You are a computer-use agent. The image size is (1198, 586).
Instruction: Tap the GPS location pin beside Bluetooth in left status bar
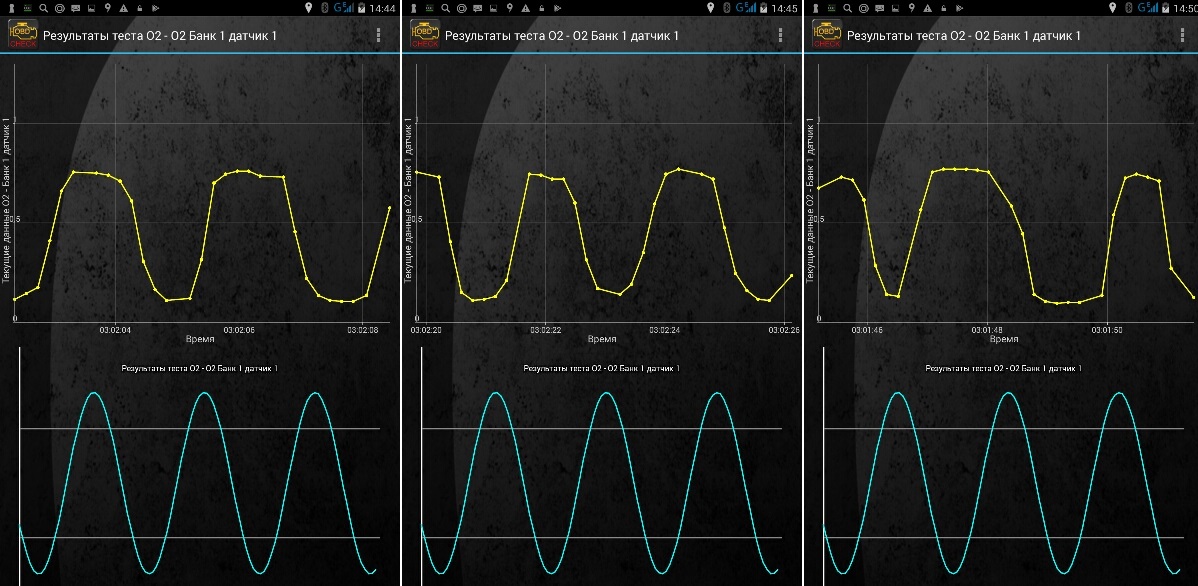[308, 8]
